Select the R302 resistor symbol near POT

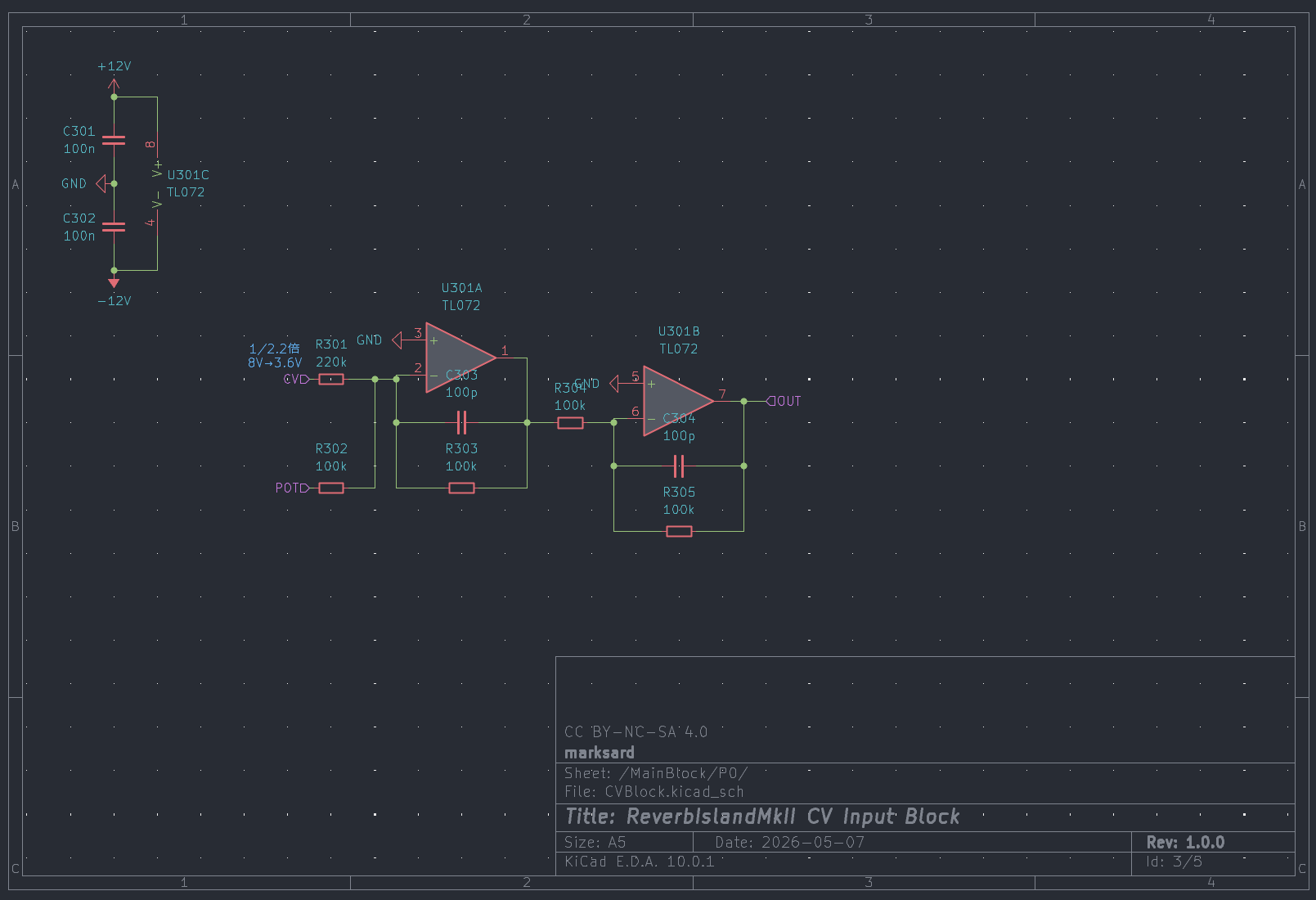[x=331, y=488]
